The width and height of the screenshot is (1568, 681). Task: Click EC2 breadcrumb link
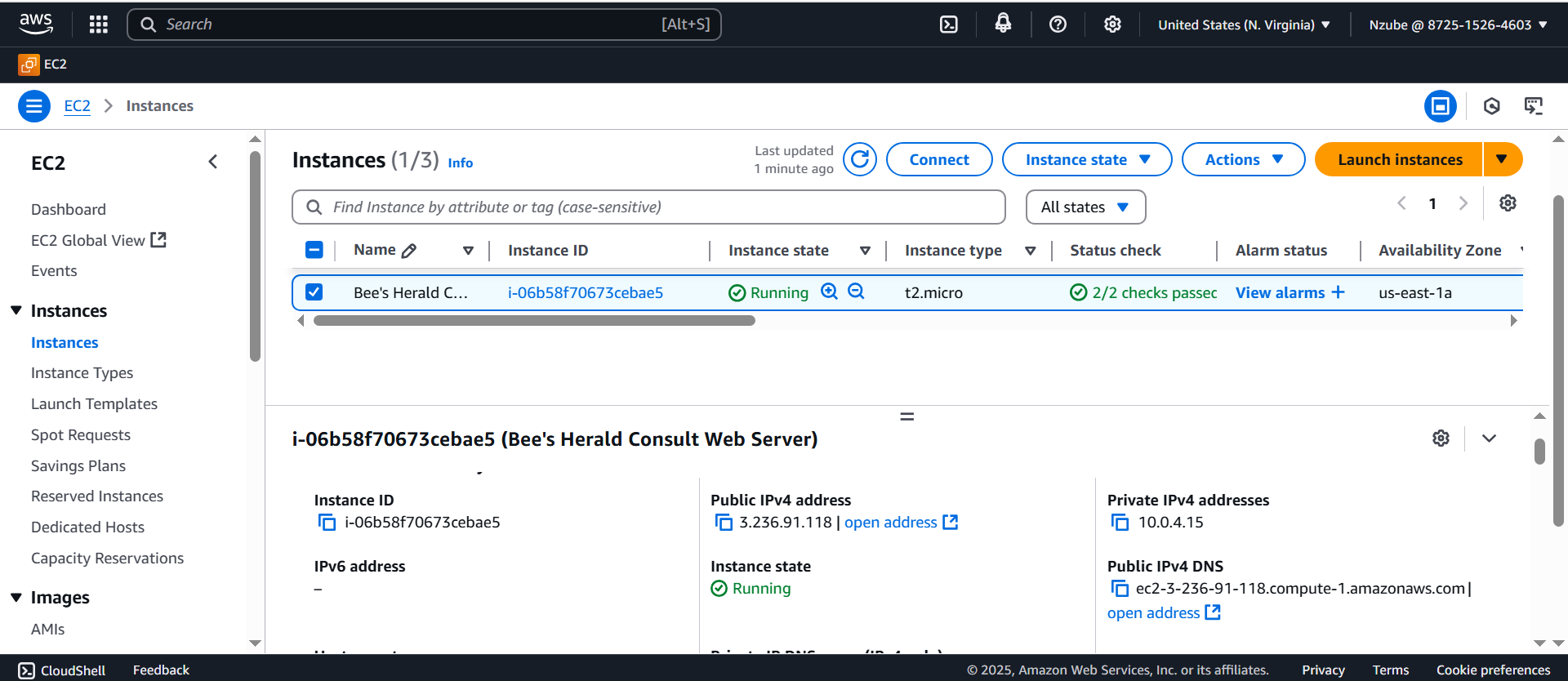(77, 106)
